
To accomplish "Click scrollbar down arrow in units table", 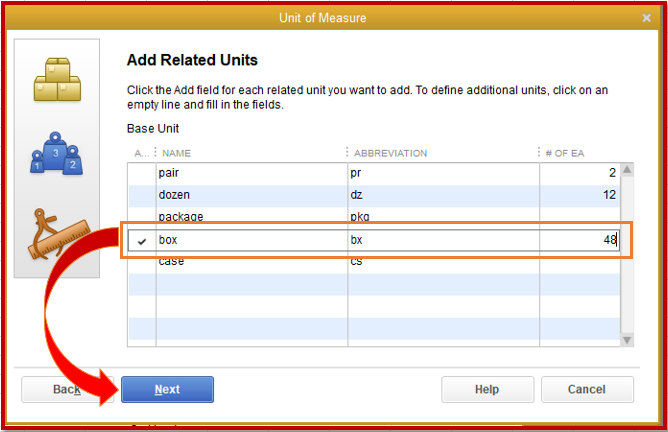I will click(627, 340).
